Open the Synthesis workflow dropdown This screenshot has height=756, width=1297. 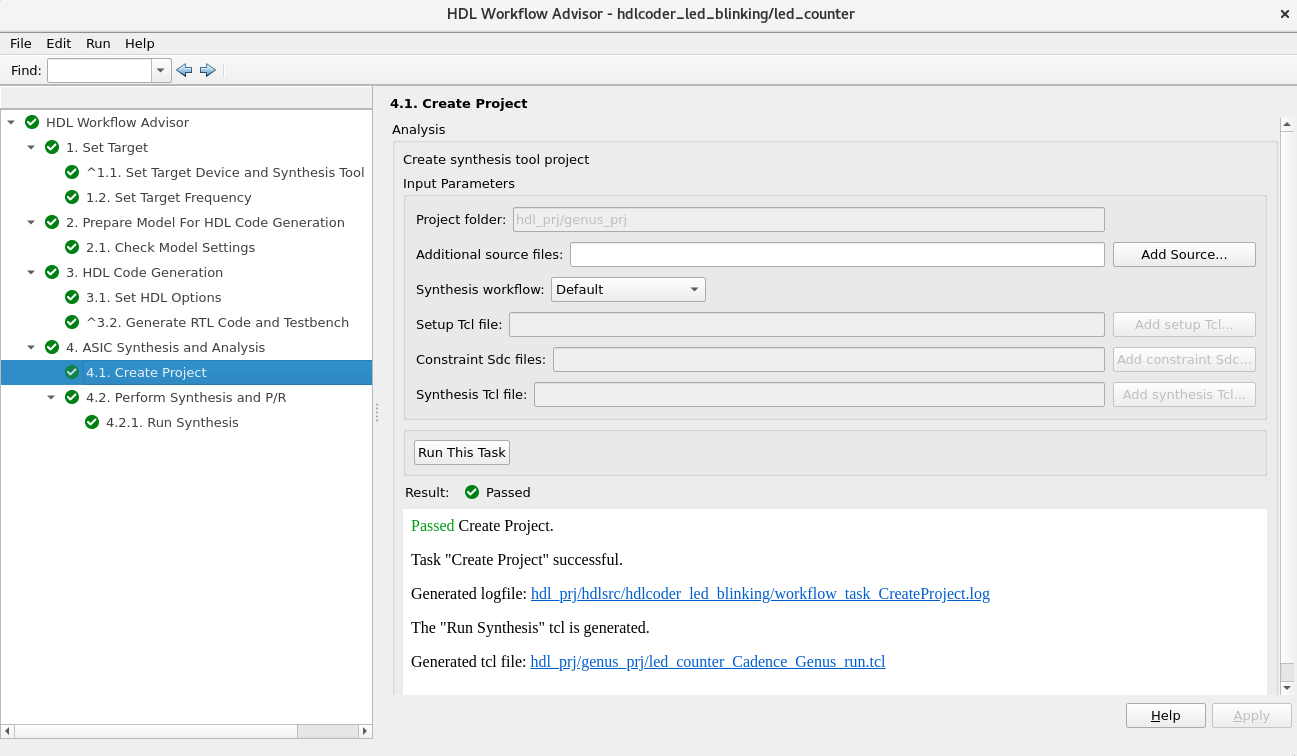[x=694, y=289]
